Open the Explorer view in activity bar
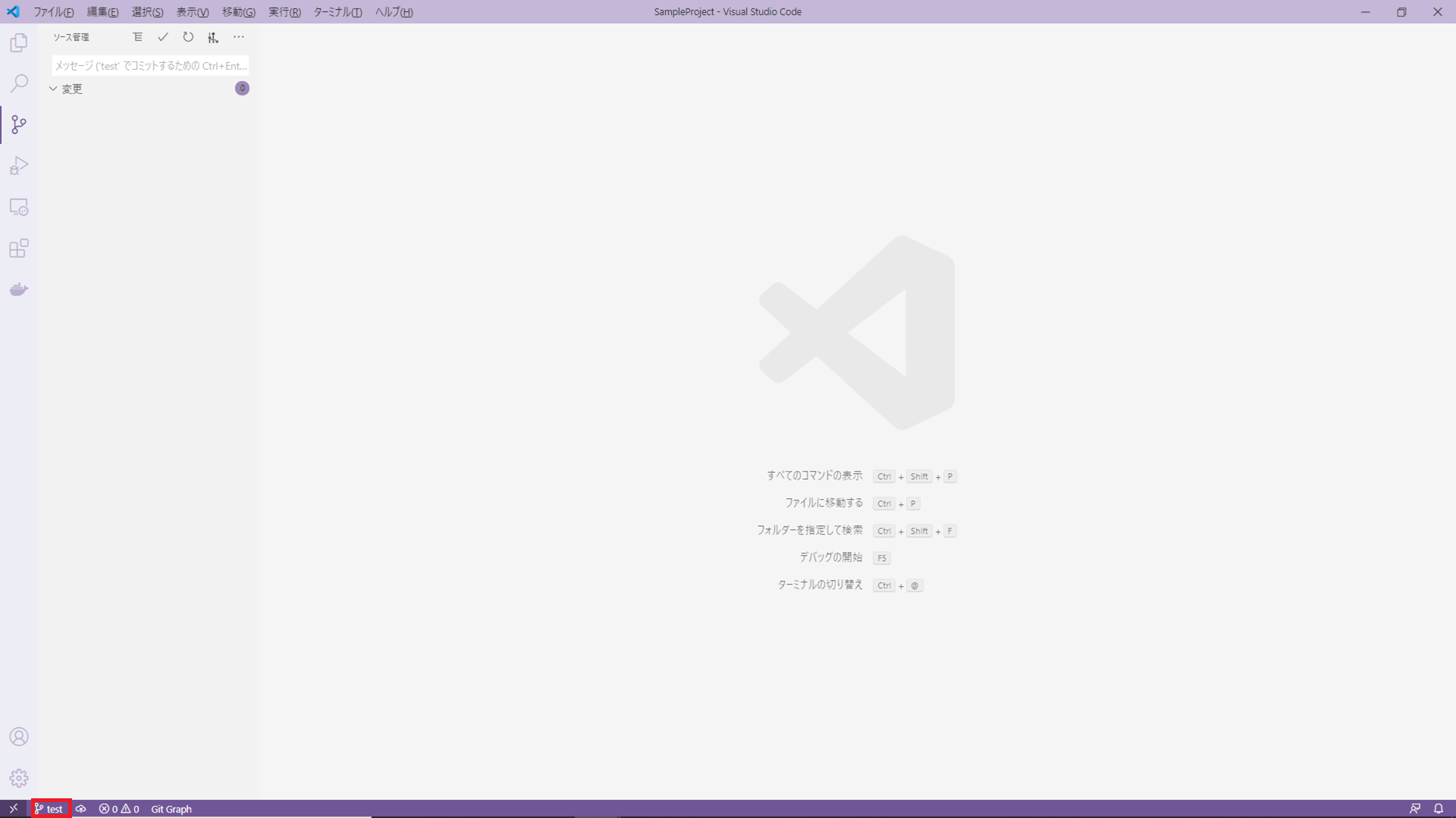This screenshot has height=818, width=1456. coord(19,42)
